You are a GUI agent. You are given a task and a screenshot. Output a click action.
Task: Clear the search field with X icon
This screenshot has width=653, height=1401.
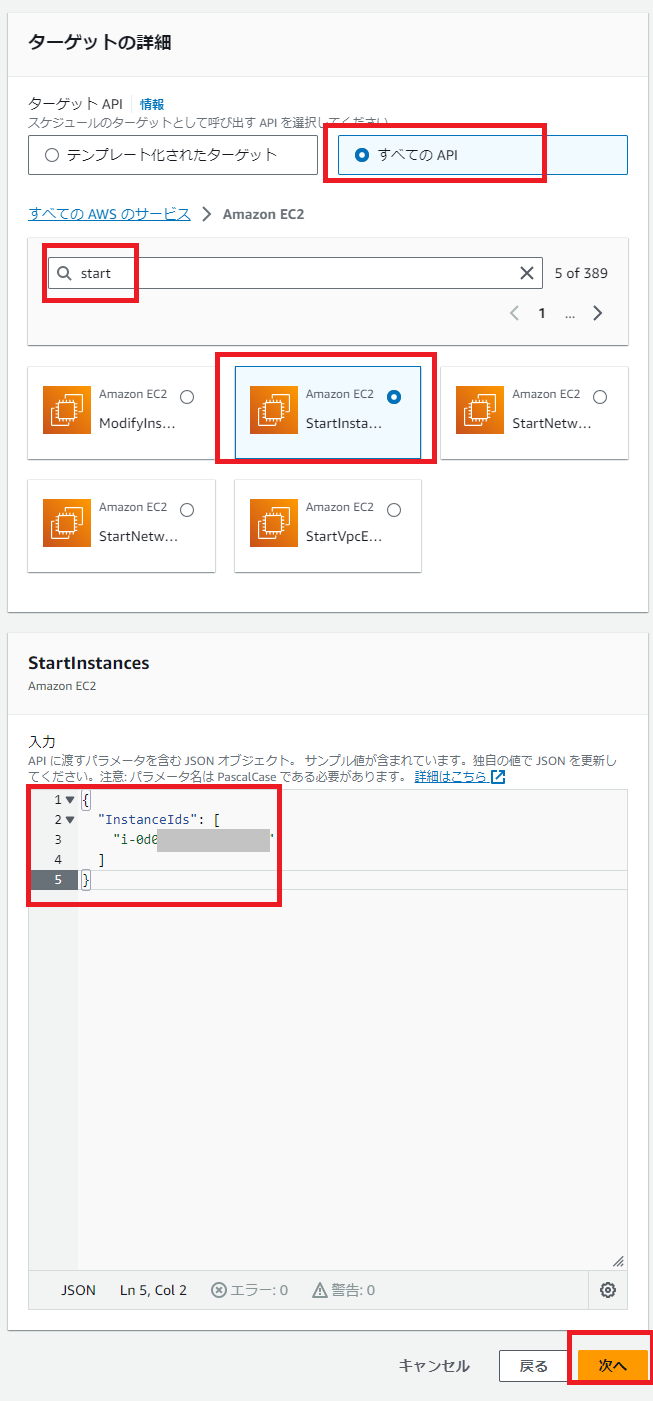(x=527, y=273)
